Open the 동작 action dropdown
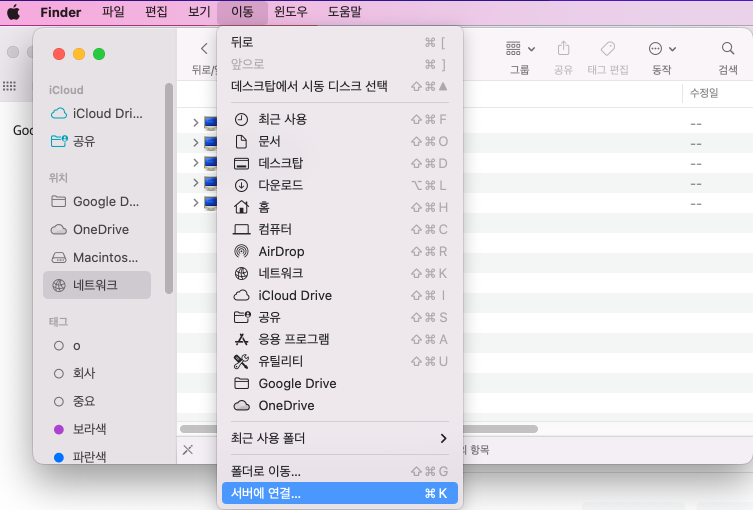The width and height of the screenshot is (753, 510). pos(662,49)
